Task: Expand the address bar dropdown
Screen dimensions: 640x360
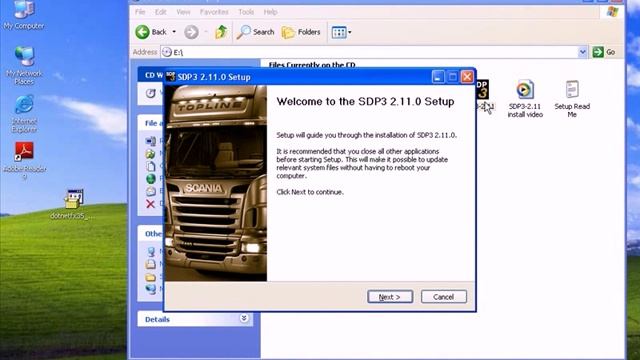Action: (582, 52)
